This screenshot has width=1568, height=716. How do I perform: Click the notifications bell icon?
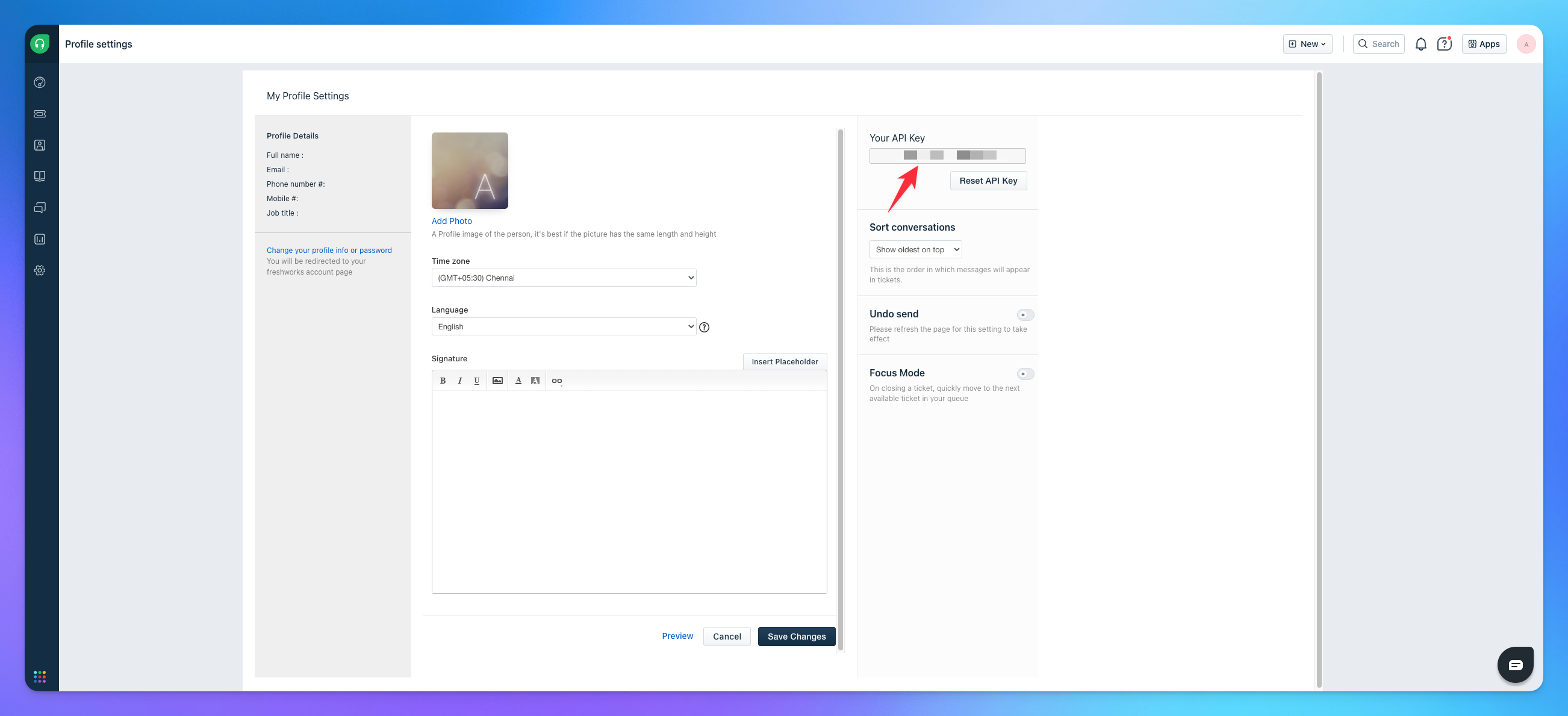coord(1420,44)
